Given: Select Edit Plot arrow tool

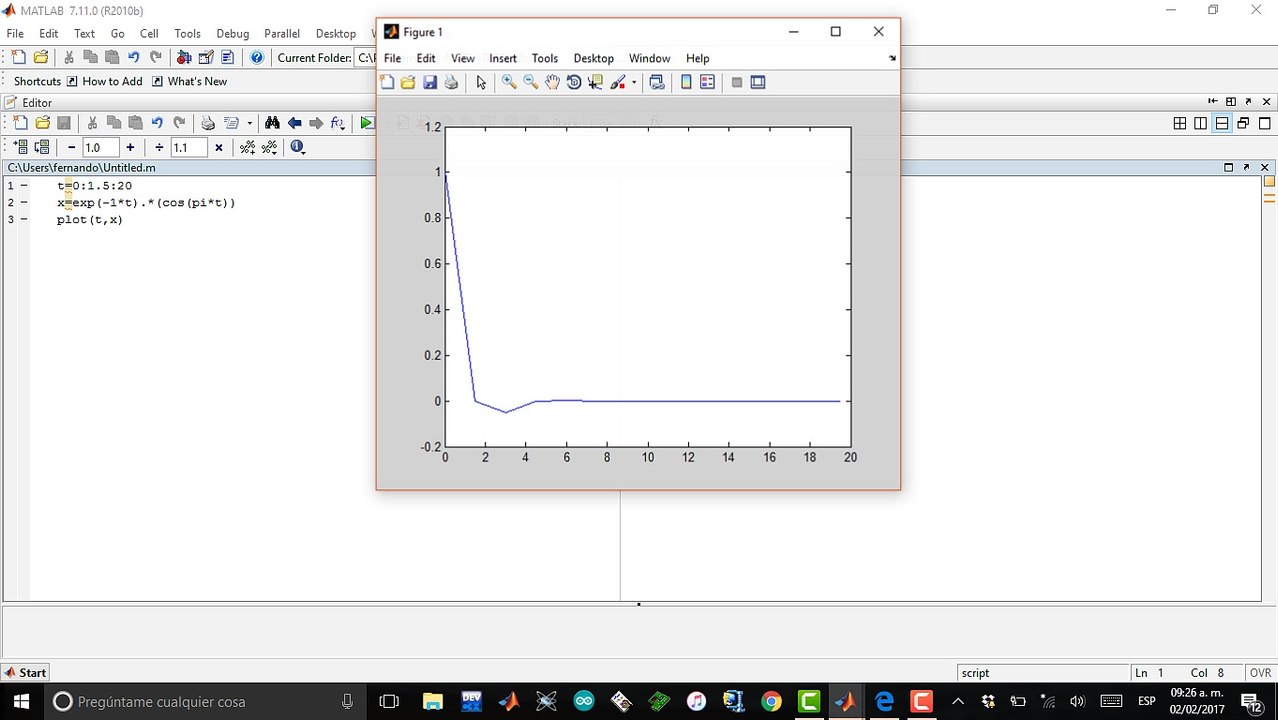Looking at the screenshot, I should pyautogui.click(x=481, y=82).
